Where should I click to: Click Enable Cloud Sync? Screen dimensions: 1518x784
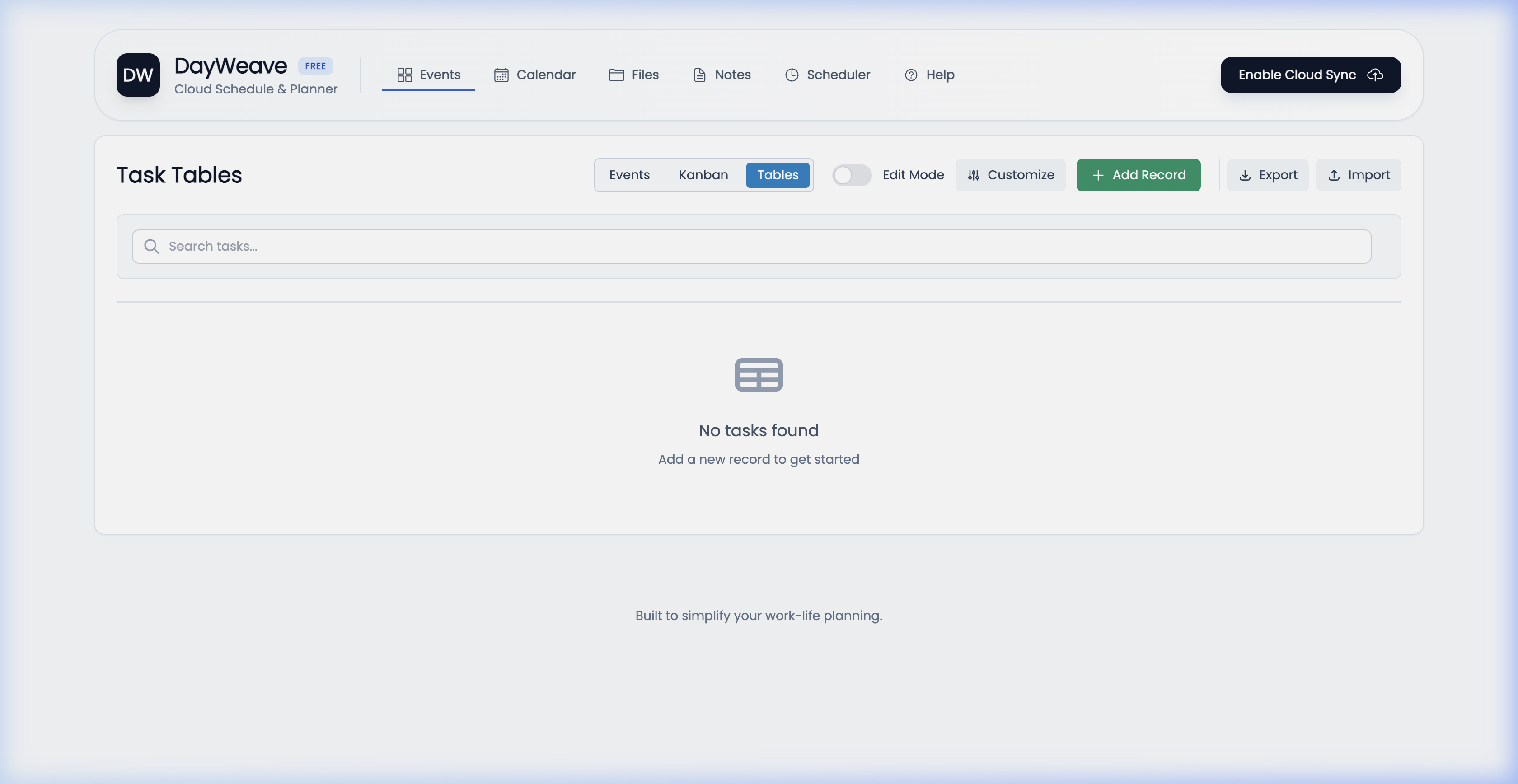[x=1310, y=75]
